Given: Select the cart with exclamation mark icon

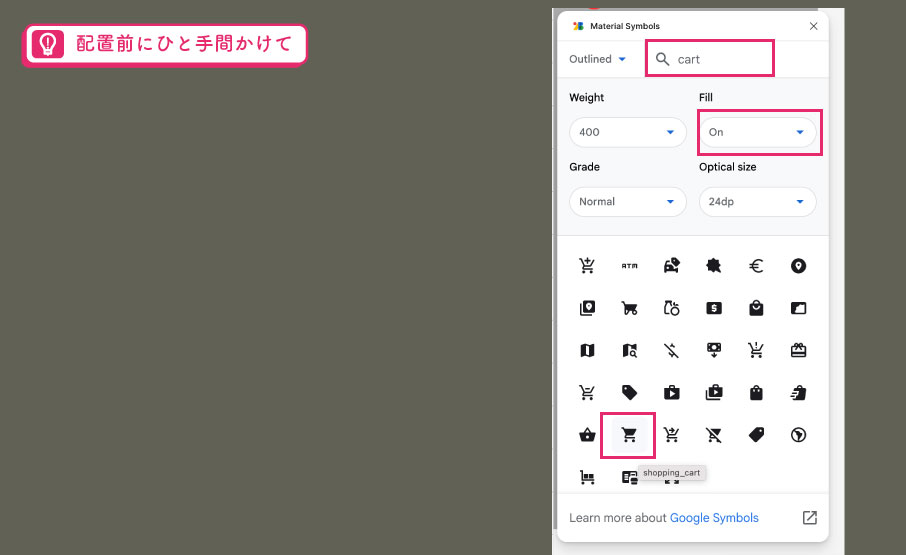Looking at the screenshot, I should (756, 350).
